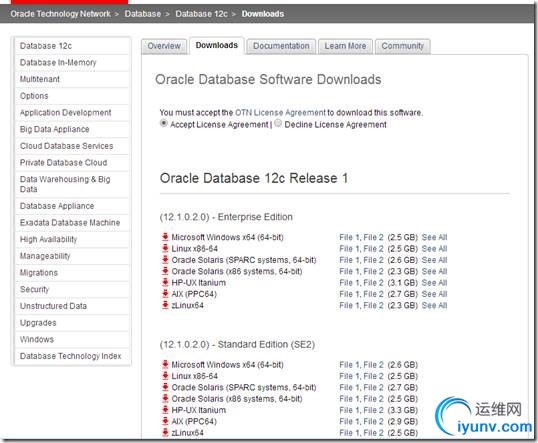Click download icon for Standard Edition HP-UX Itanium
The image size is (538, 443).
point(165,409)
